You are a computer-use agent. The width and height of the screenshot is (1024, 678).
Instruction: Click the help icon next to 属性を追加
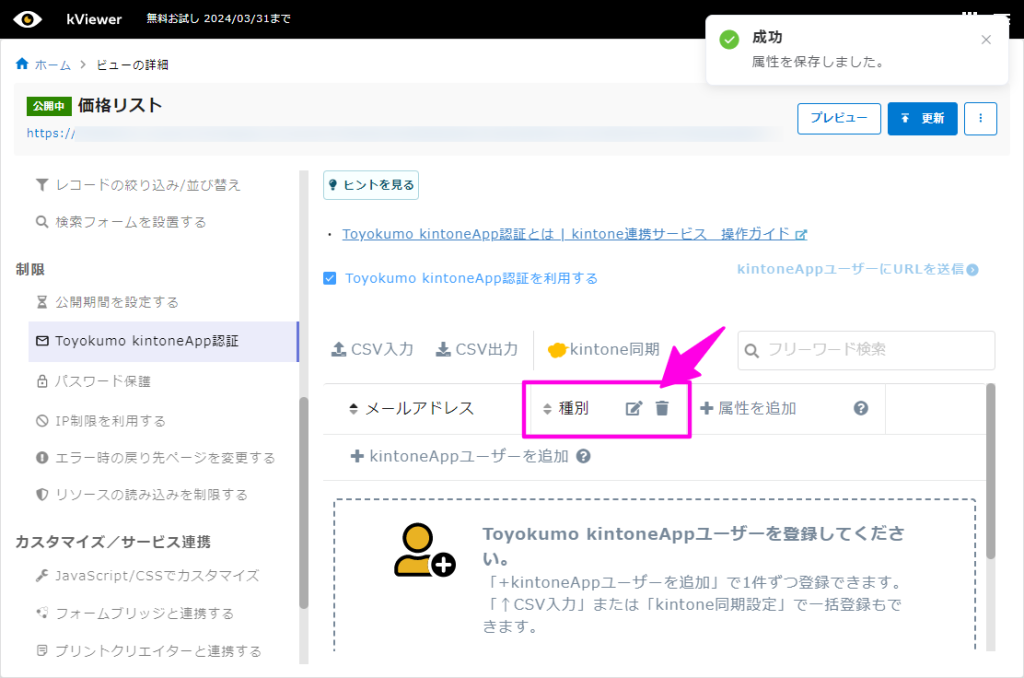(x=861, y=408)
